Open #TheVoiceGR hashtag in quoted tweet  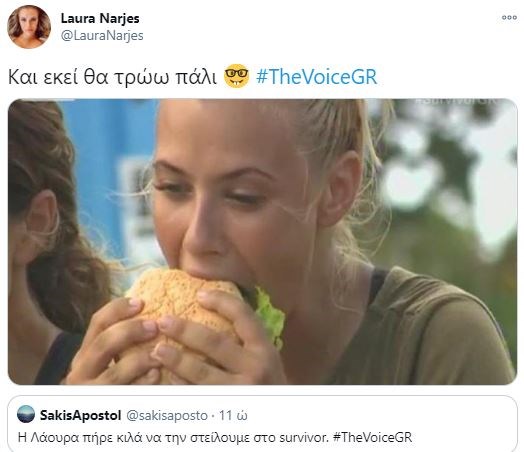[372, 437]
